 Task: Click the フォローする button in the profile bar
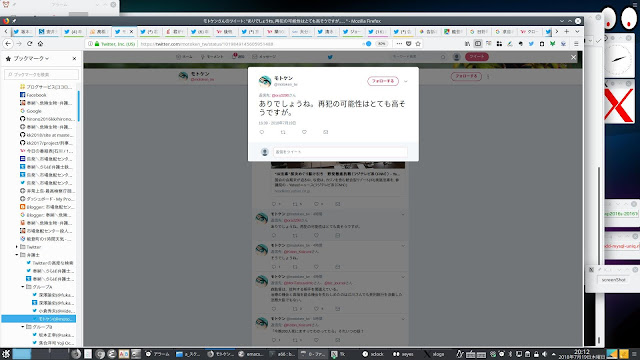(466, 76)
